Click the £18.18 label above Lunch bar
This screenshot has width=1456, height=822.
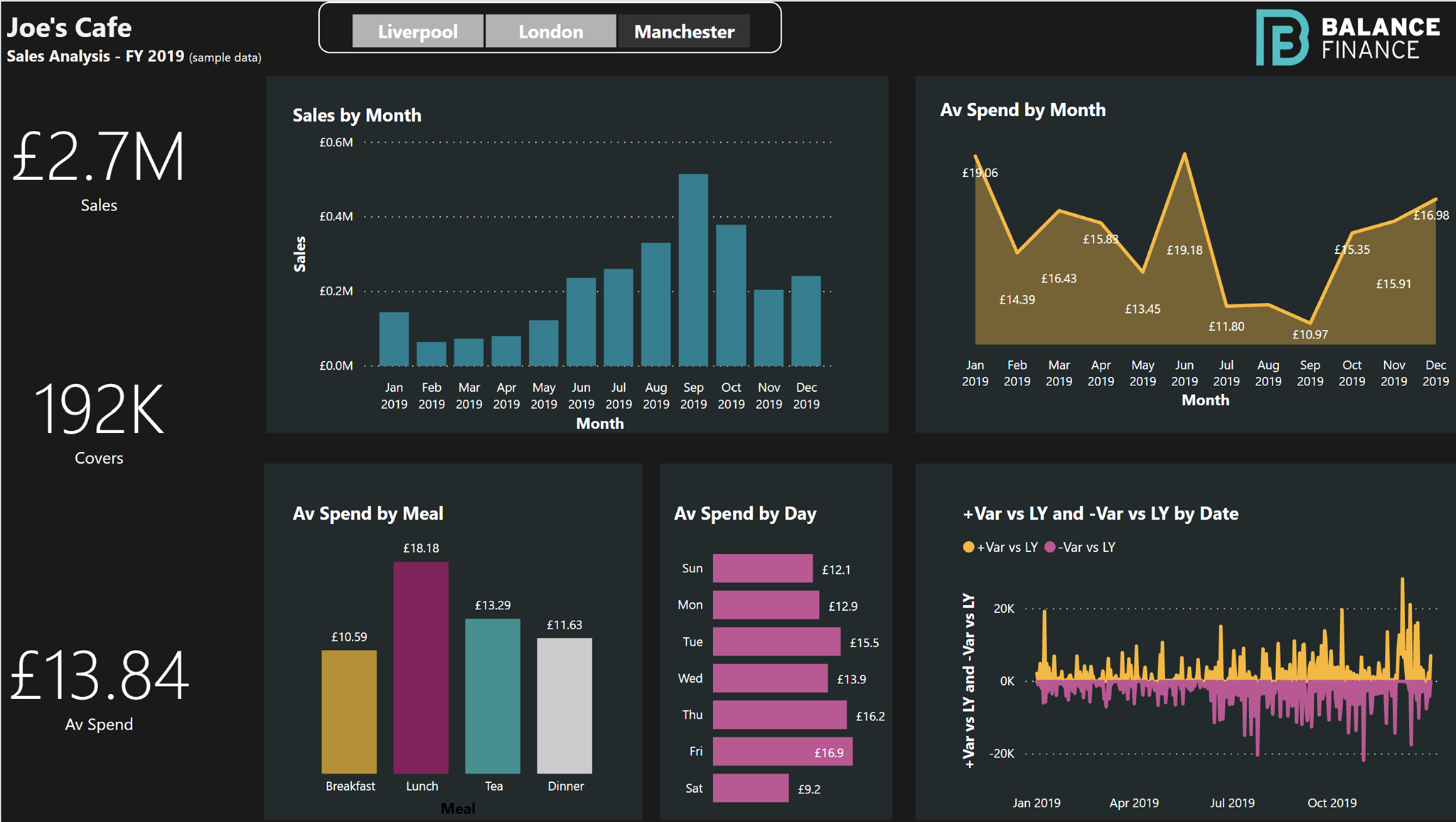[x=421, y=548]
